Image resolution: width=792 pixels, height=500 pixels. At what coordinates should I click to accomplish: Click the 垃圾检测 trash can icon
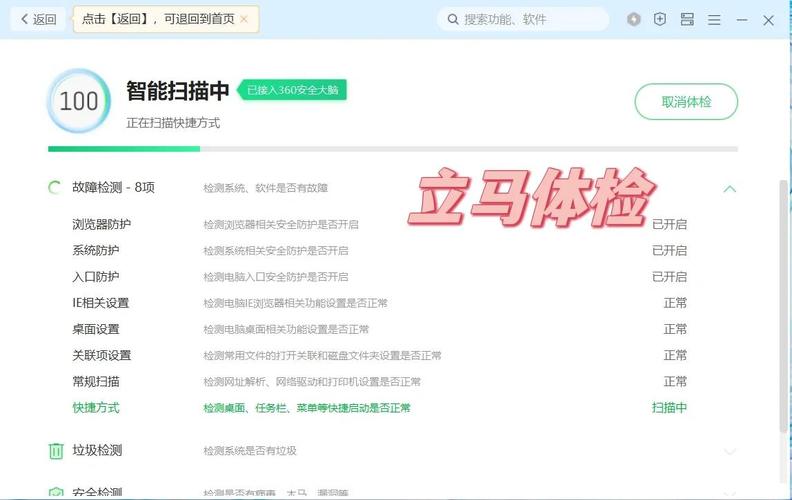pyautogui.click(x=56, y=451)
